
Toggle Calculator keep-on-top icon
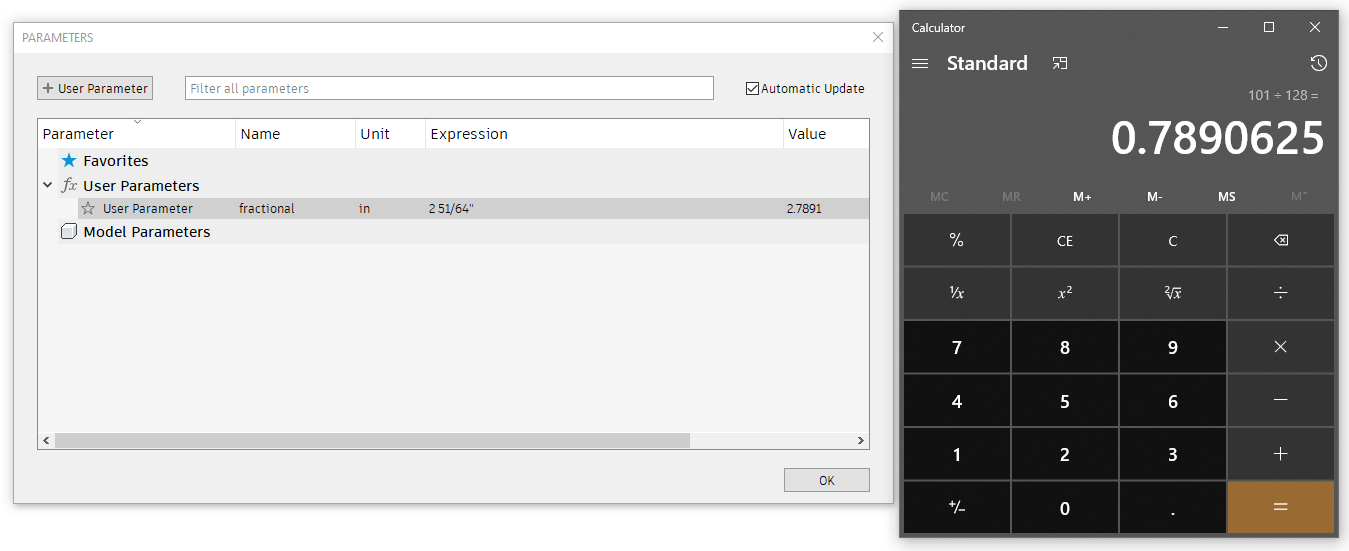pos(1060,63)
